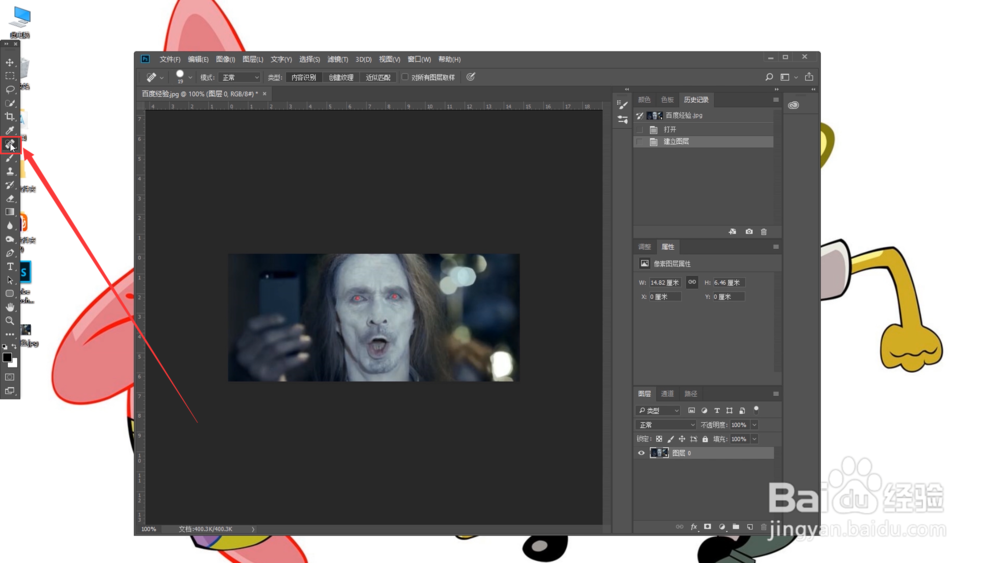Viewport: 1000px width, 563px height.
Task: Open the 图像(I) menu
Action: (225, 59)
